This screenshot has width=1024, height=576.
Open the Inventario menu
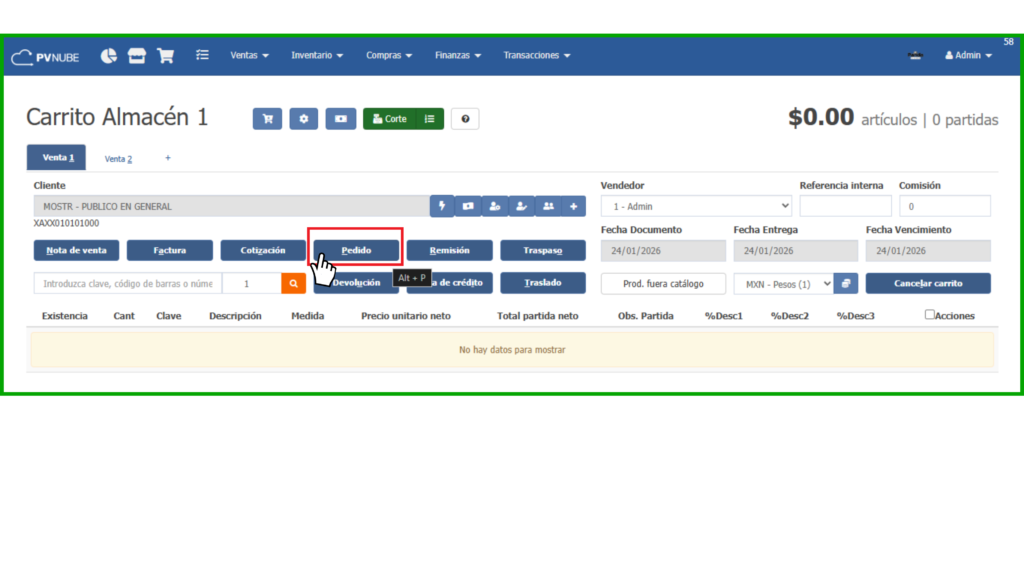click(317, 56)
